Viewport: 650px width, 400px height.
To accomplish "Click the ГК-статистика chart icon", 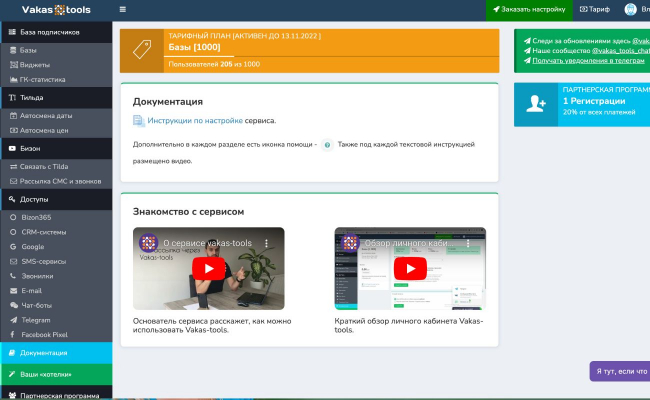I will [x=14, y=80].
